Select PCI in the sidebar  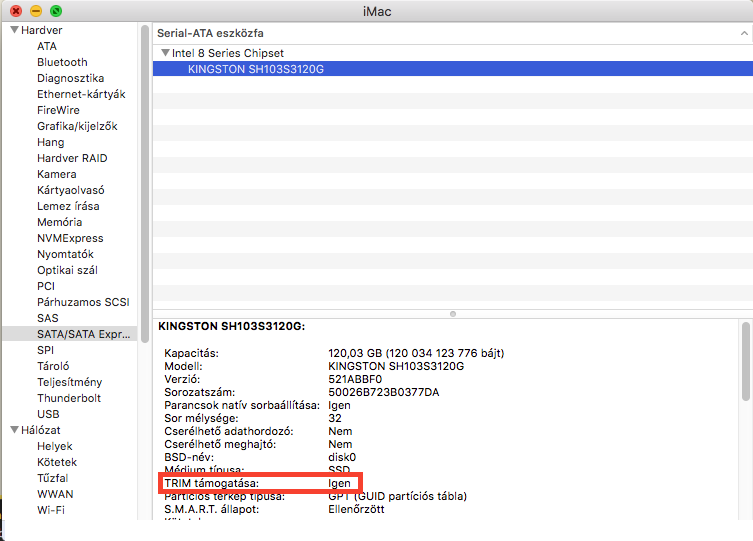click(x=46, y=286)
